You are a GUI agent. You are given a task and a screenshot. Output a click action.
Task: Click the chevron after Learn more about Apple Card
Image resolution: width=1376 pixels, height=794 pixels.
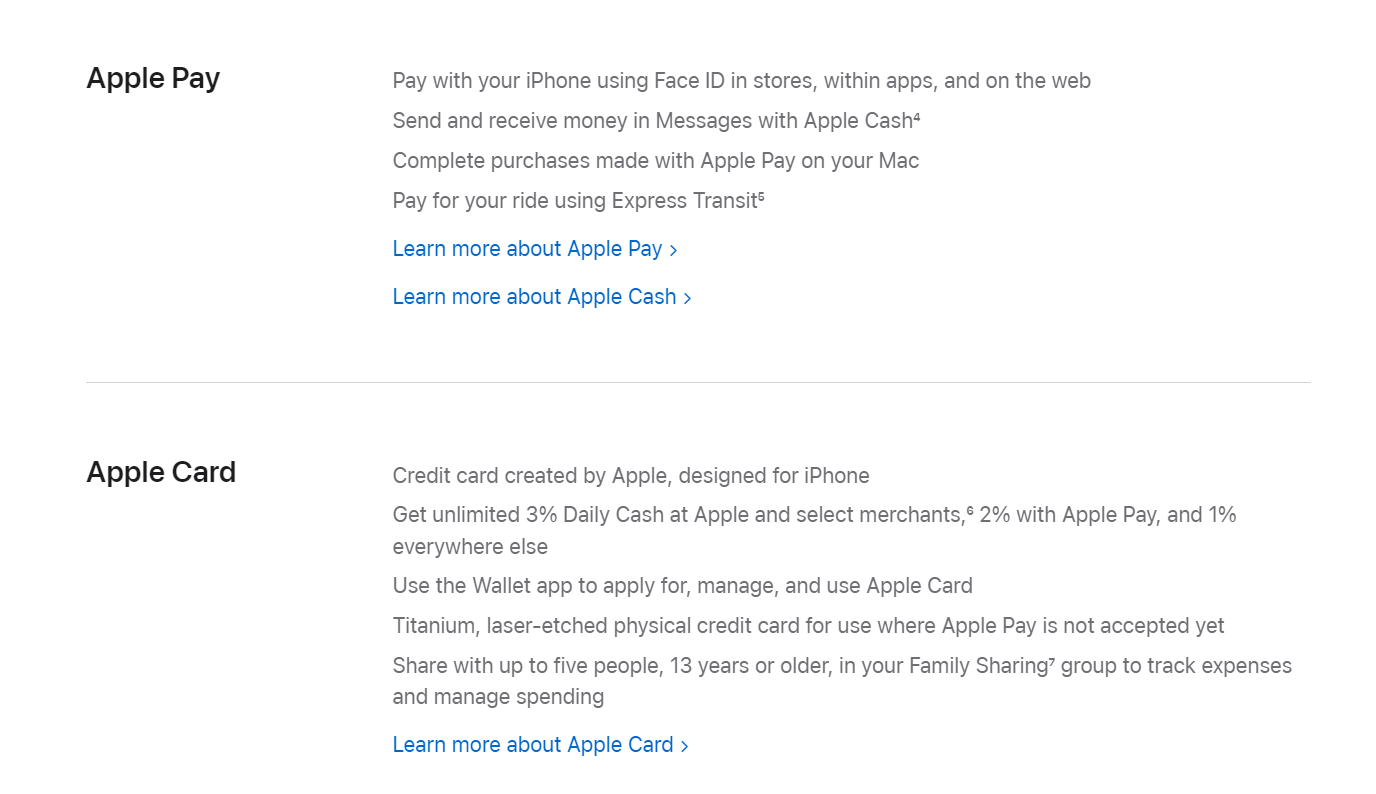tap(684, 746)
